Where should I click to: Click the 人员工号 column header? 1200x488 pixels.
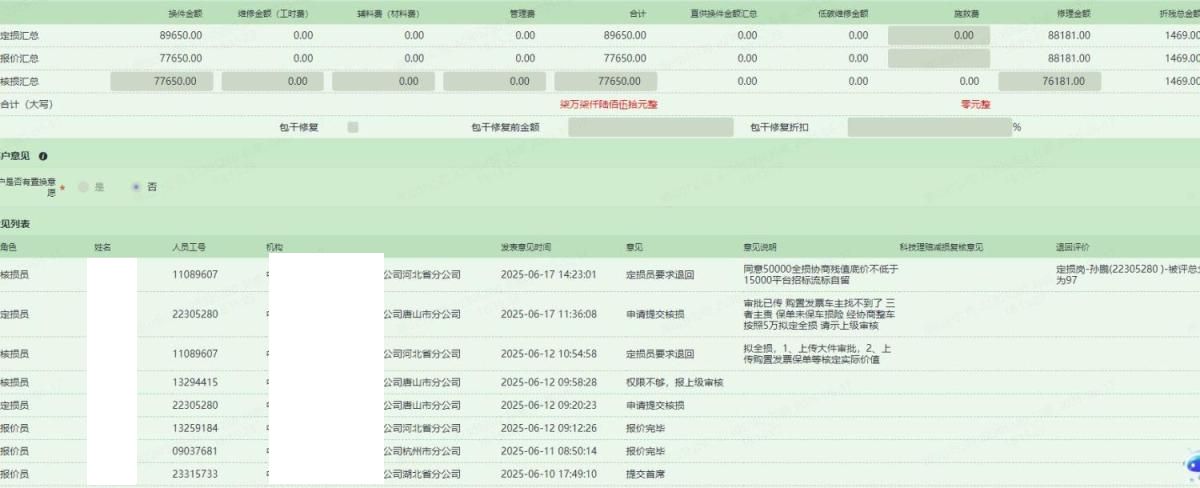click(189, 247)
